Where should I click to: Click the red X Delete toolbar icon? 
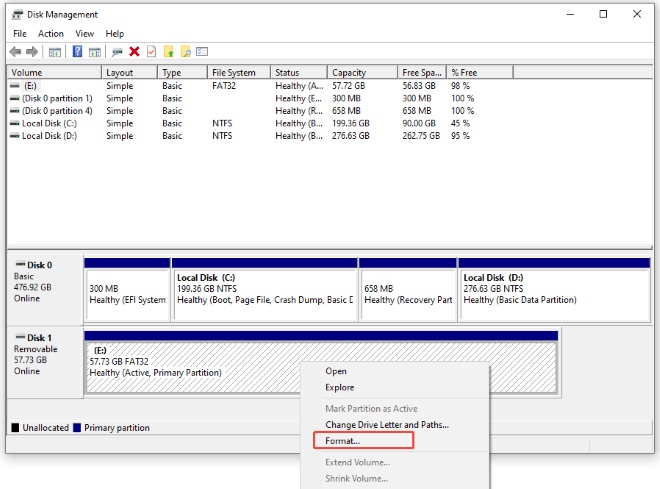click(x=134, y=51)
